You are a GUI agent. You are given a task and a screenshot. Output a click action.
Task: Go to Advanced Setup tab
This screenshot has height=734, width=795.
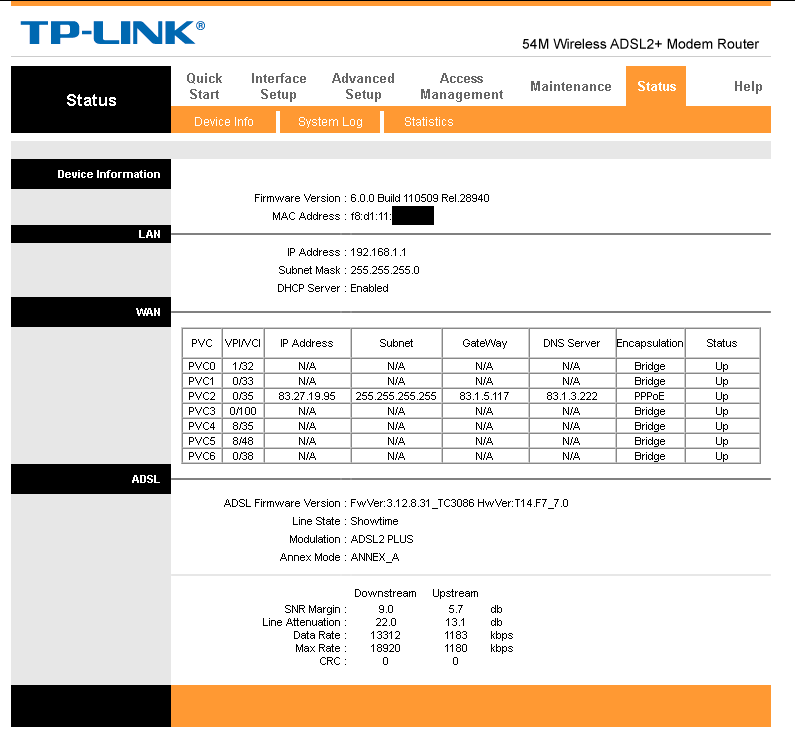pyautogui.click(x=363, y=86)
